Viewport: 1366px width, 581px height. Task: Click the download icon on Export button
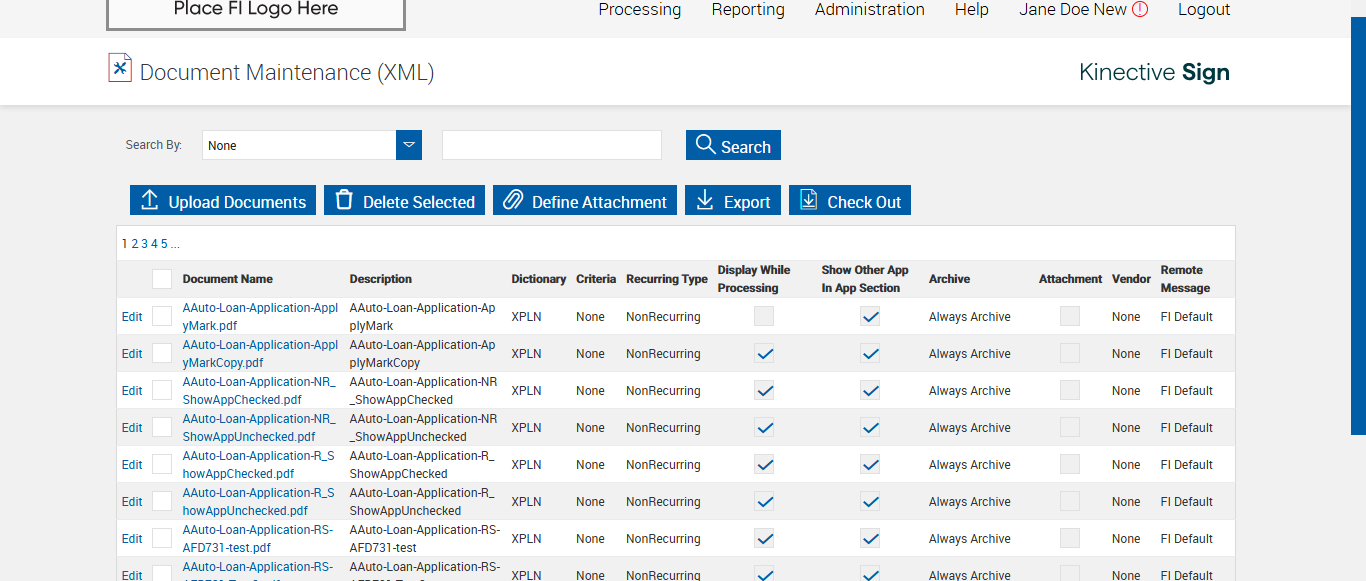[705, 200]
